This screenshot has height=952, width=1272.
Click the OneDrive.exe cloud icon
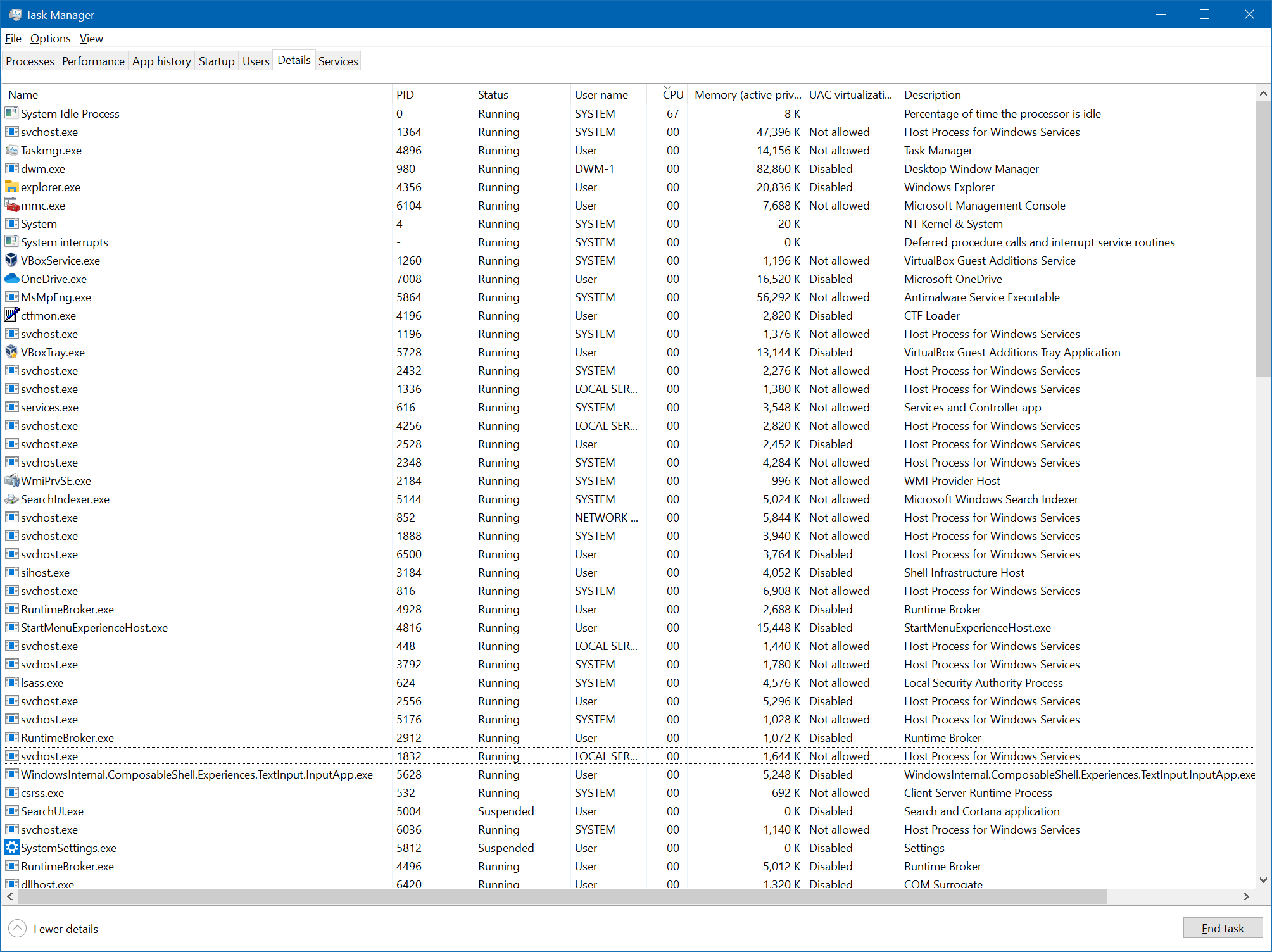point(11,279)
